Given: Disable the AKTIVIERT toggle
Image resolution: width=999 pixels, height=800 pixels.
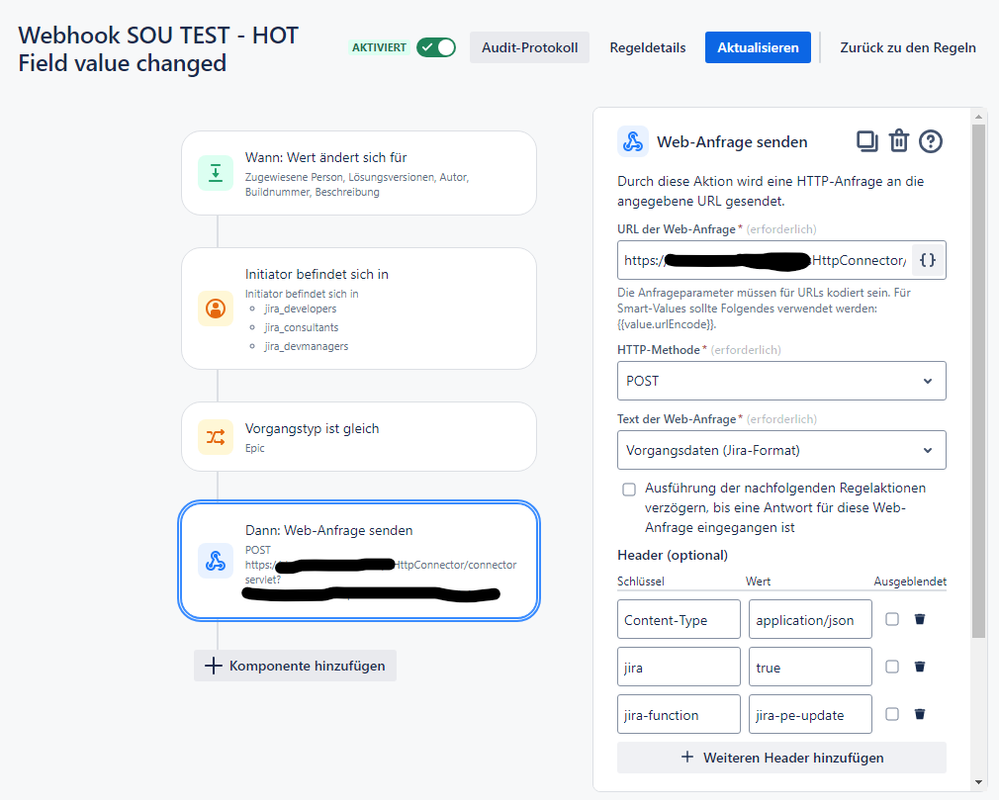Looking at the screenshot, I should pyautogui.click(x=437, y=47).
